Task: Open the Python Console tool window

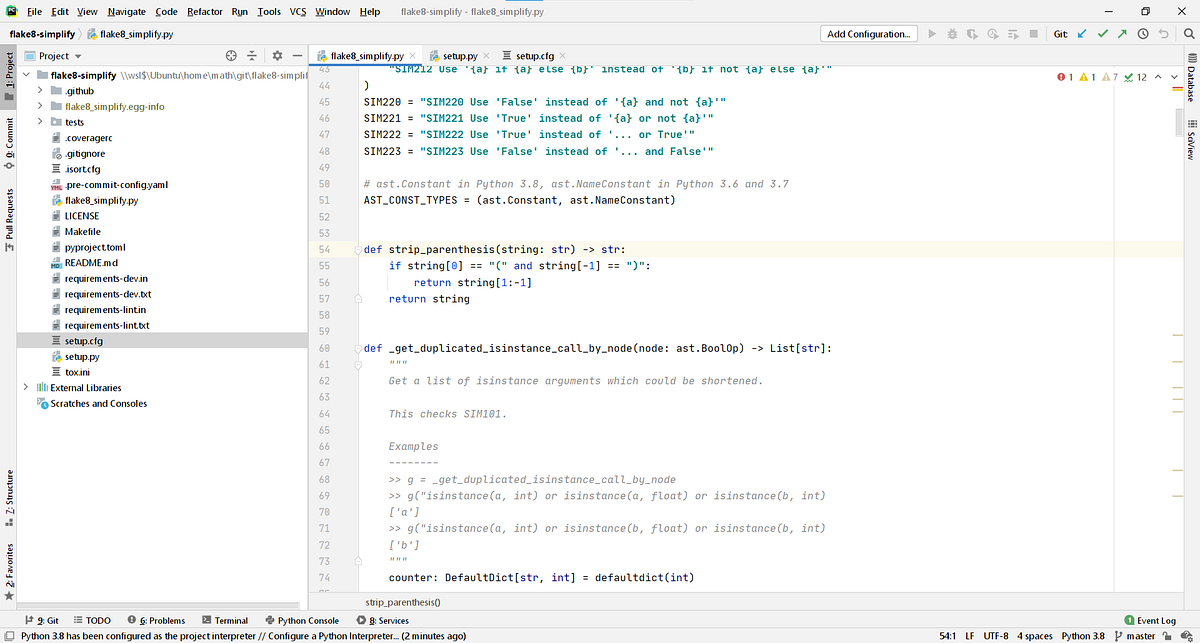Action: click(301, 621)
